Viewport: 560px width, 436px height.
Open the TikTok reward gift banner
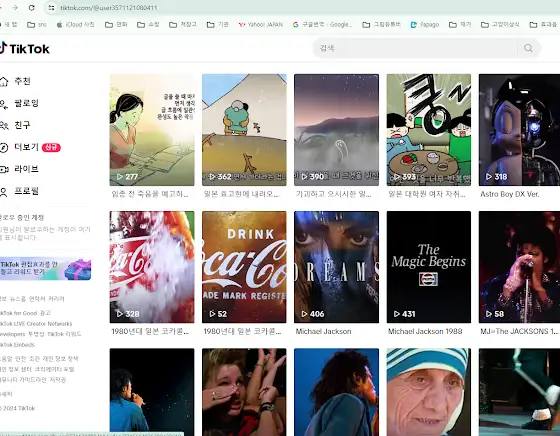coord(45,269)
